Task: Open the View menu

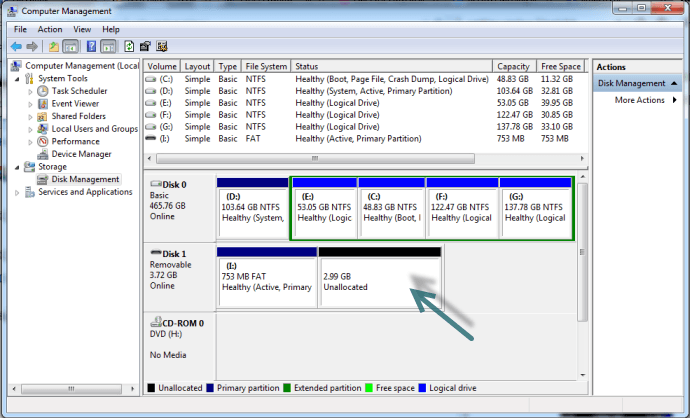Action: (x=82, y=29)
